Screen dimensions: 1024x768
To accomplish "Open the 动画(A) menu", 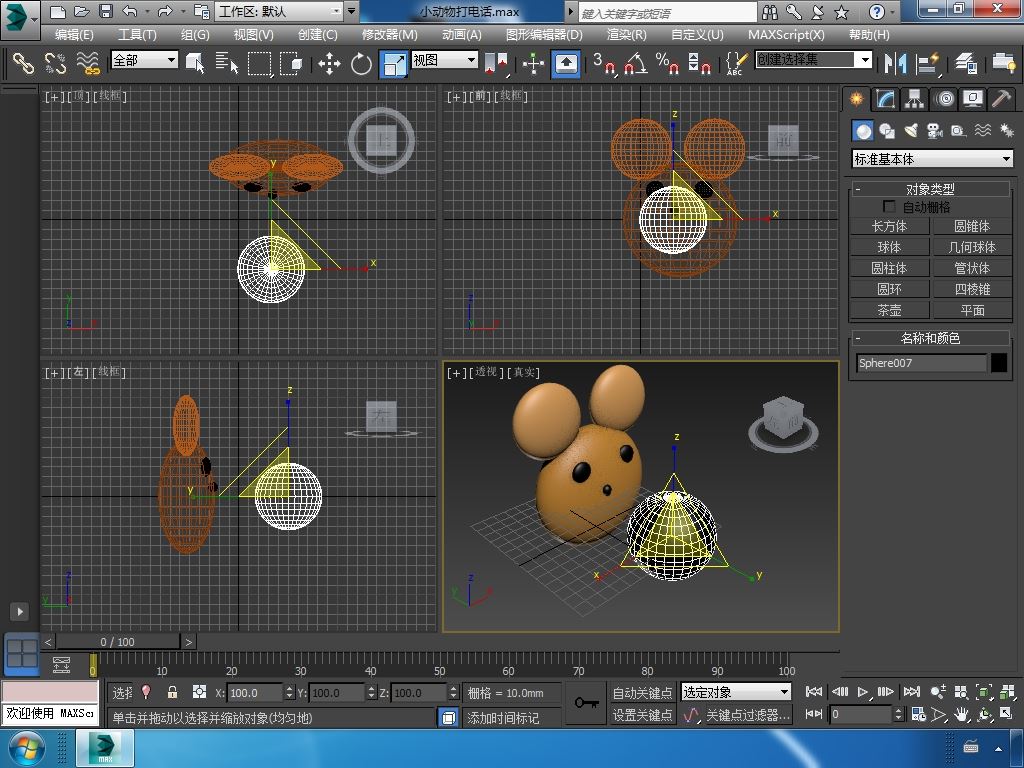I will click(x=462, y=35).
